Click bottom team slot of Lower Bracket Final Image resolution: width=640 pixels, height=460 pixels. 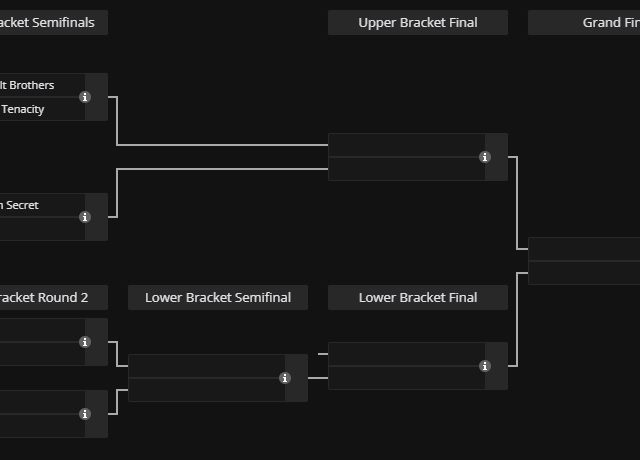[x=406, y=378]
